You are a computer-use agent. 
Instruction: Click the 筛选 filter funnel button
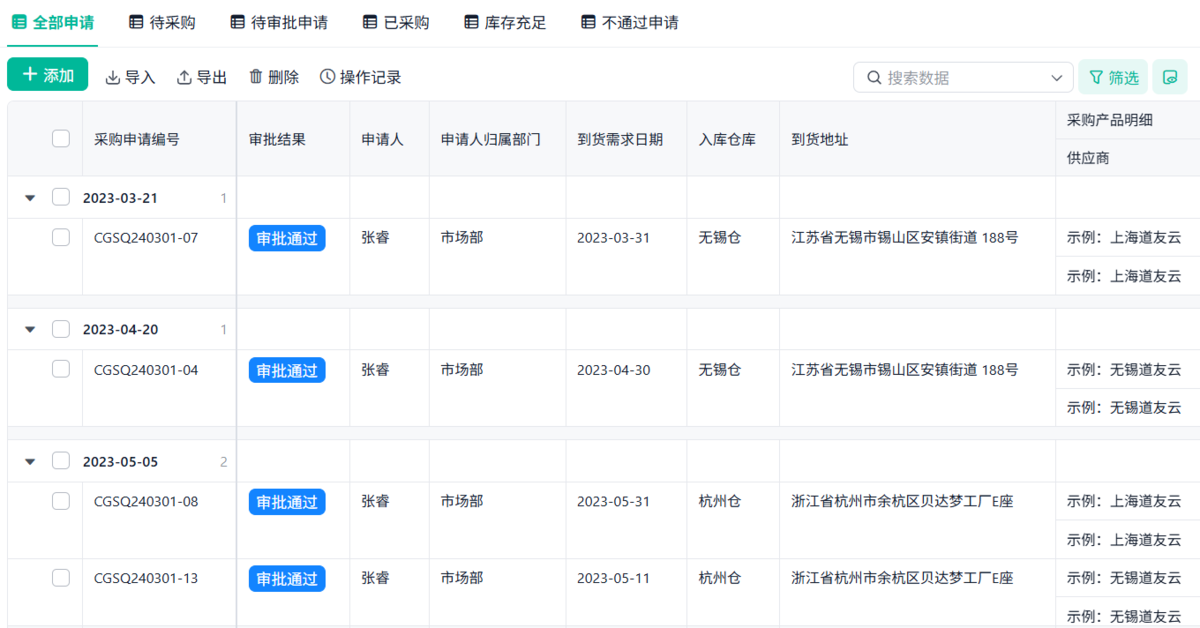(x=1113, y=77)
